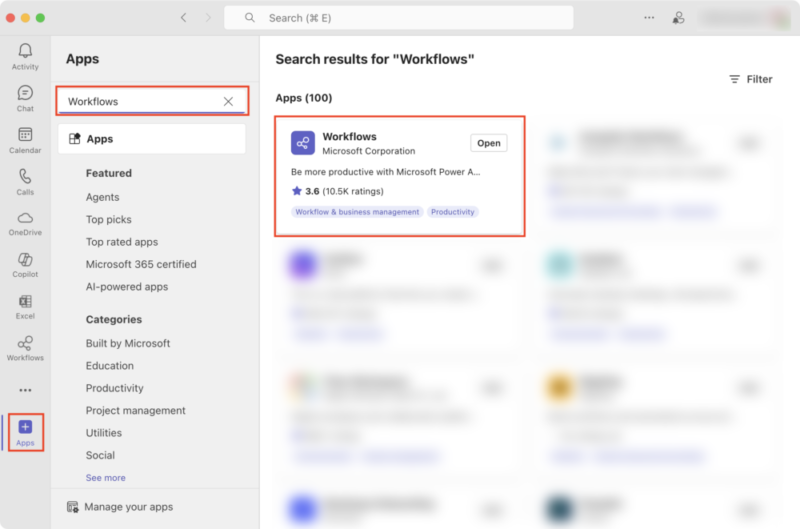Select the Education category
The width and height of the screenshot is (800, 529).
click(110, 366)
